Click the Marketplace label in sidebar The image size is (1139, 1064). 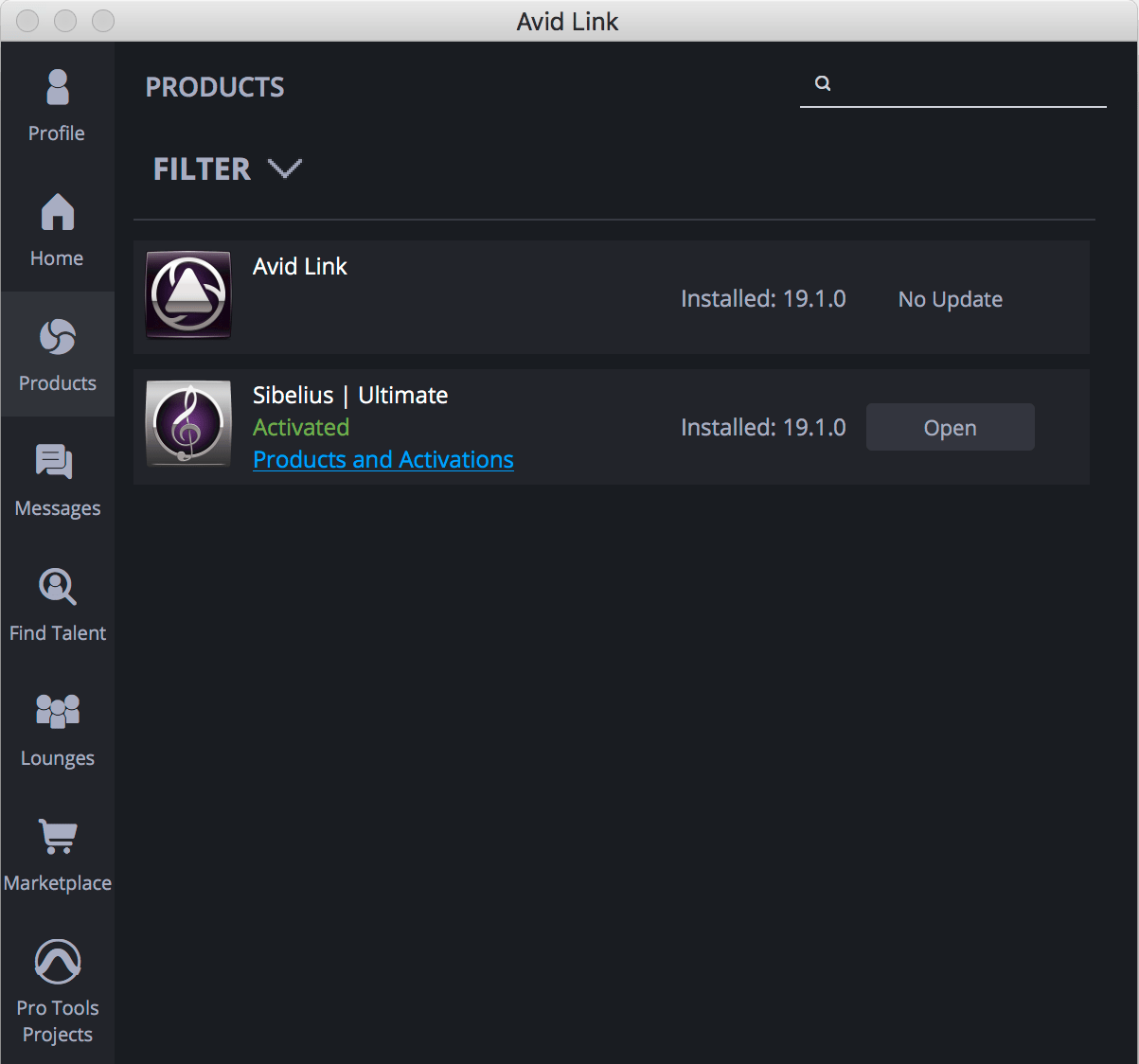click(58, 883)
